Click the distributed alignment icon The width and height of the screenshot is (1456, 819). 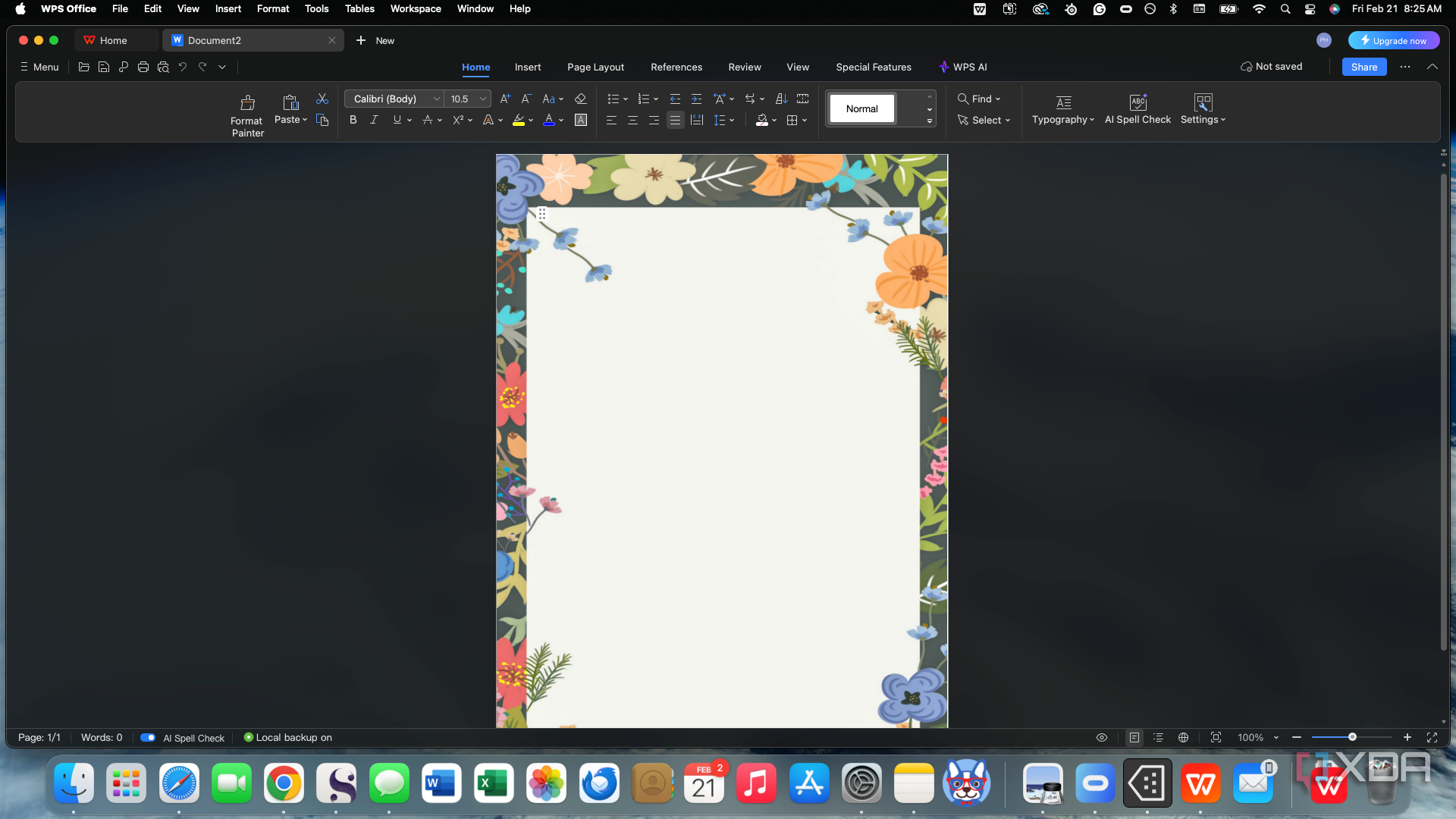tap(697, 120)
